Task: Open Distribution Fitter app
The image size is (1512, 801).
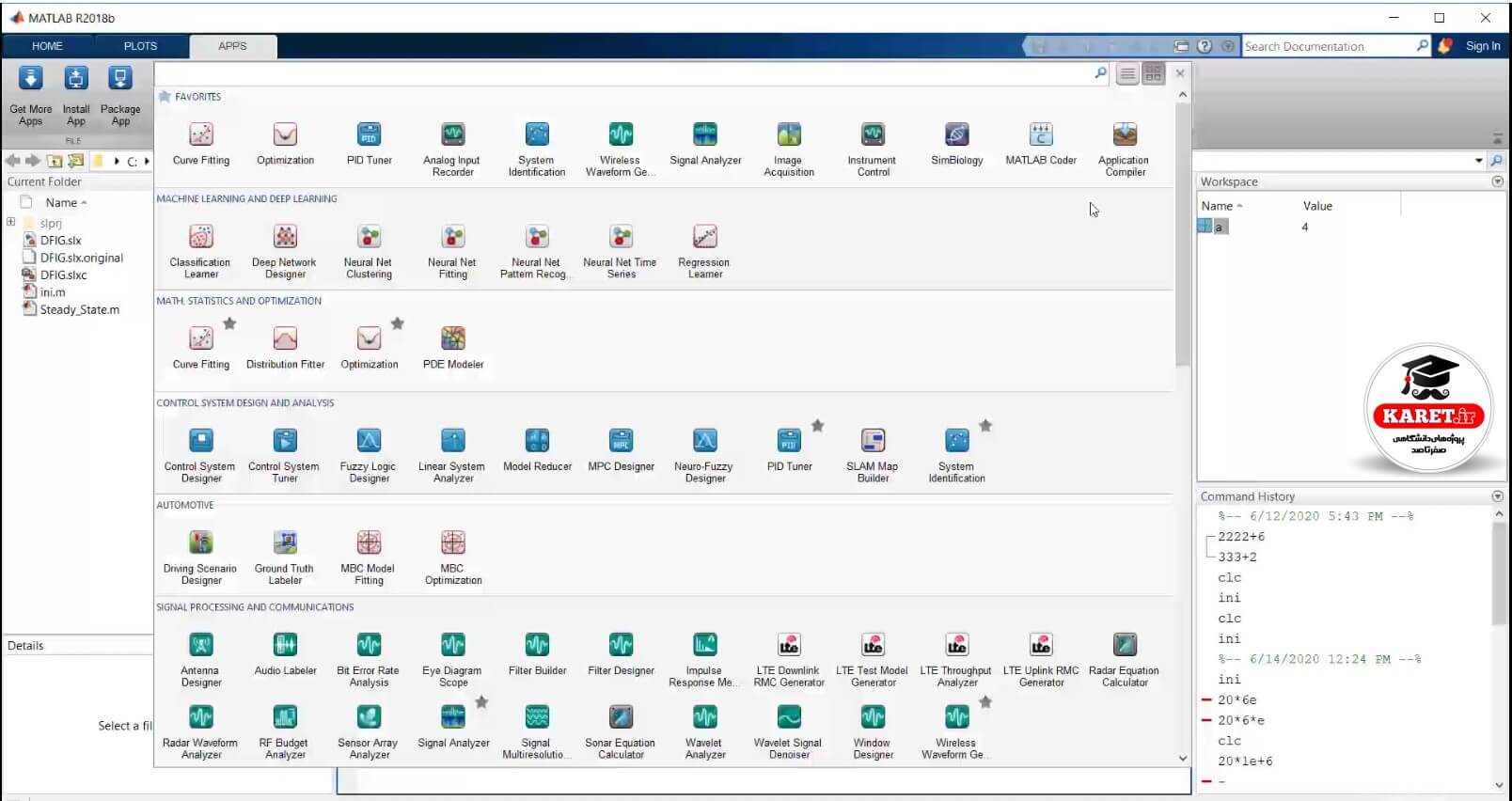Action: pyautogui.click(x=285, y=347)
